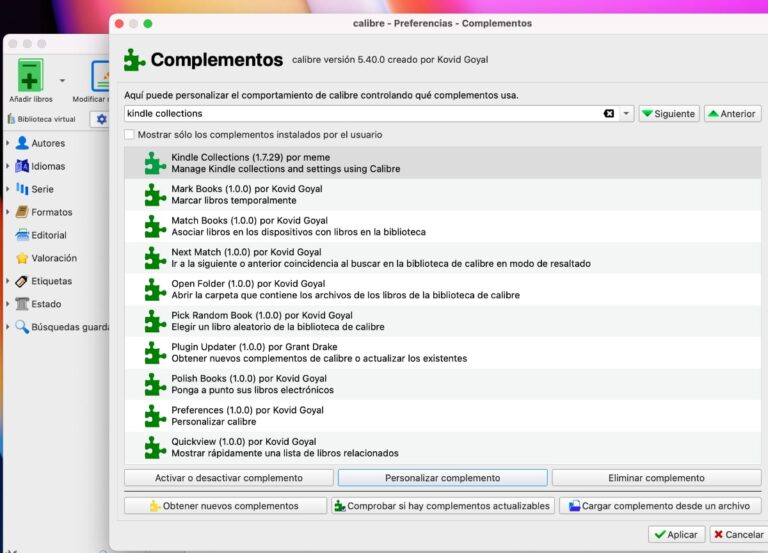
Task: Open Biblioteca virtual in main window
Action: point(42,119)
